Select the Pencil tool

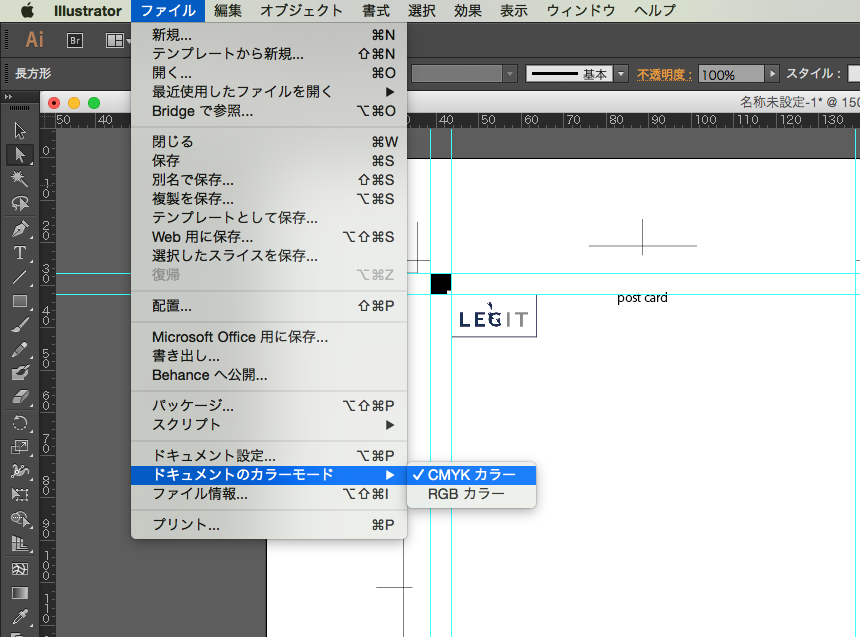point(20,349)
